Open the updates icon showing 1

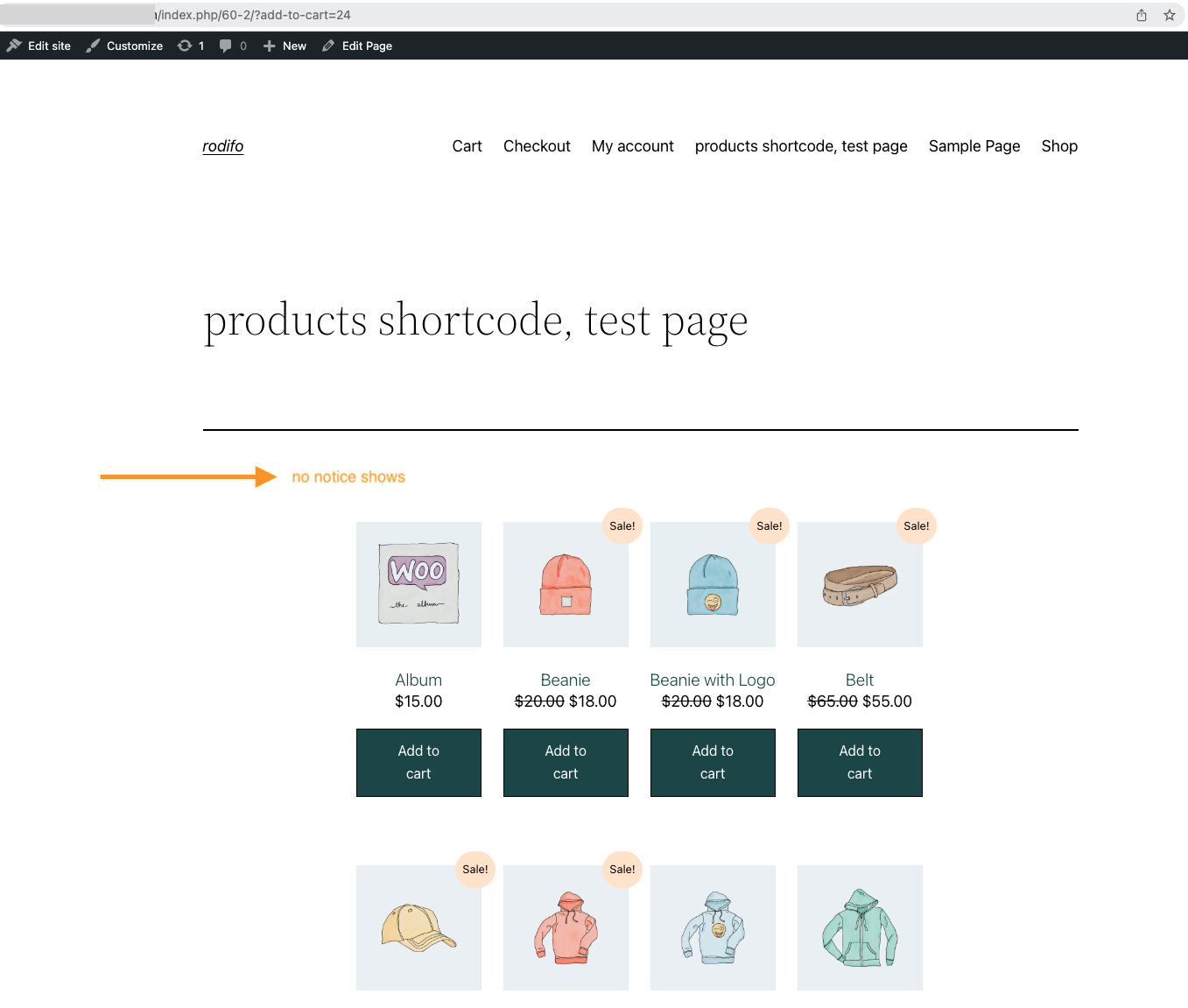pyautogui.click(x=191, y=46)
